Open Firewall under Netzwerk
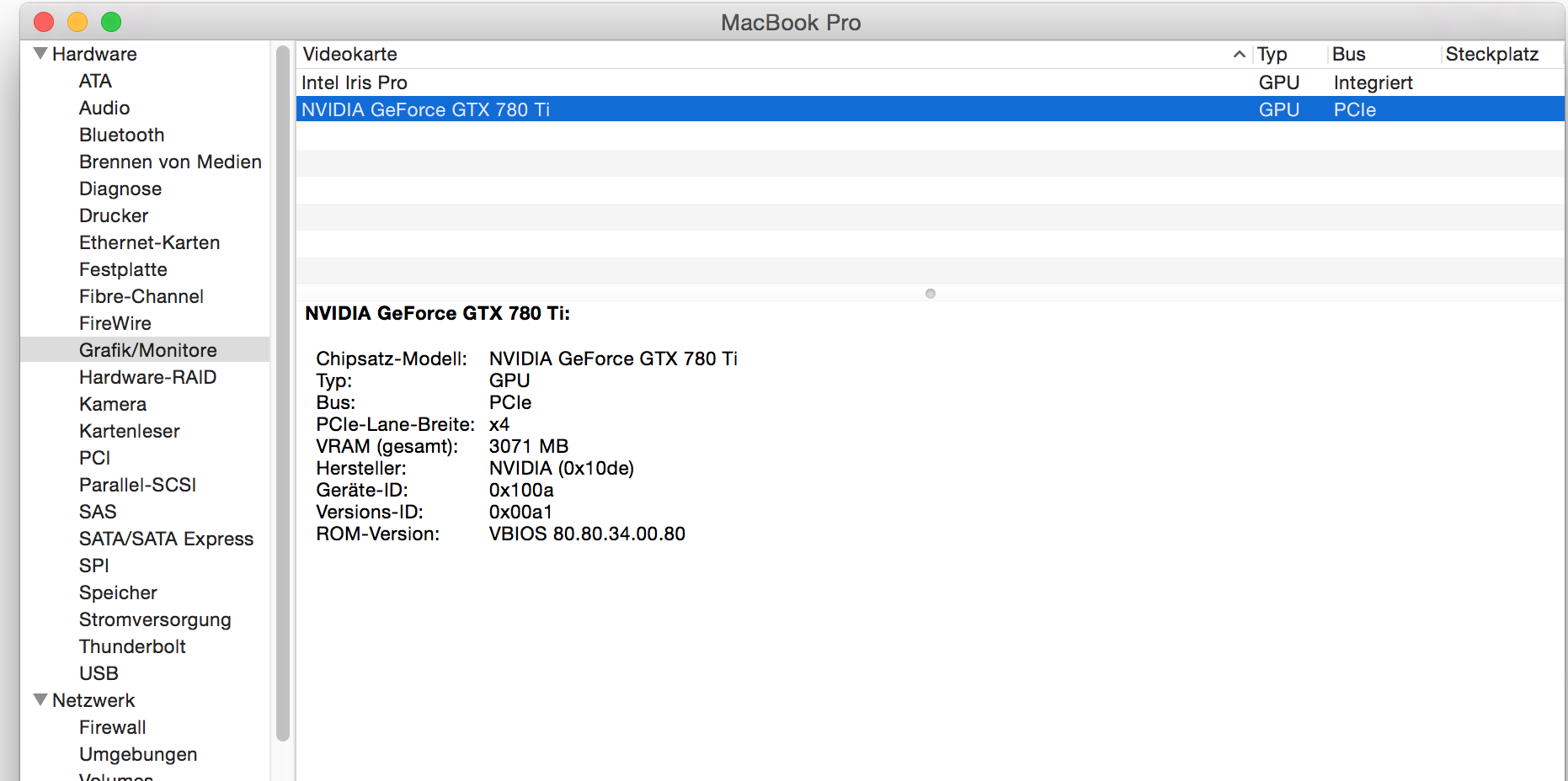The image size is (1568, 781). click(113, 727)
